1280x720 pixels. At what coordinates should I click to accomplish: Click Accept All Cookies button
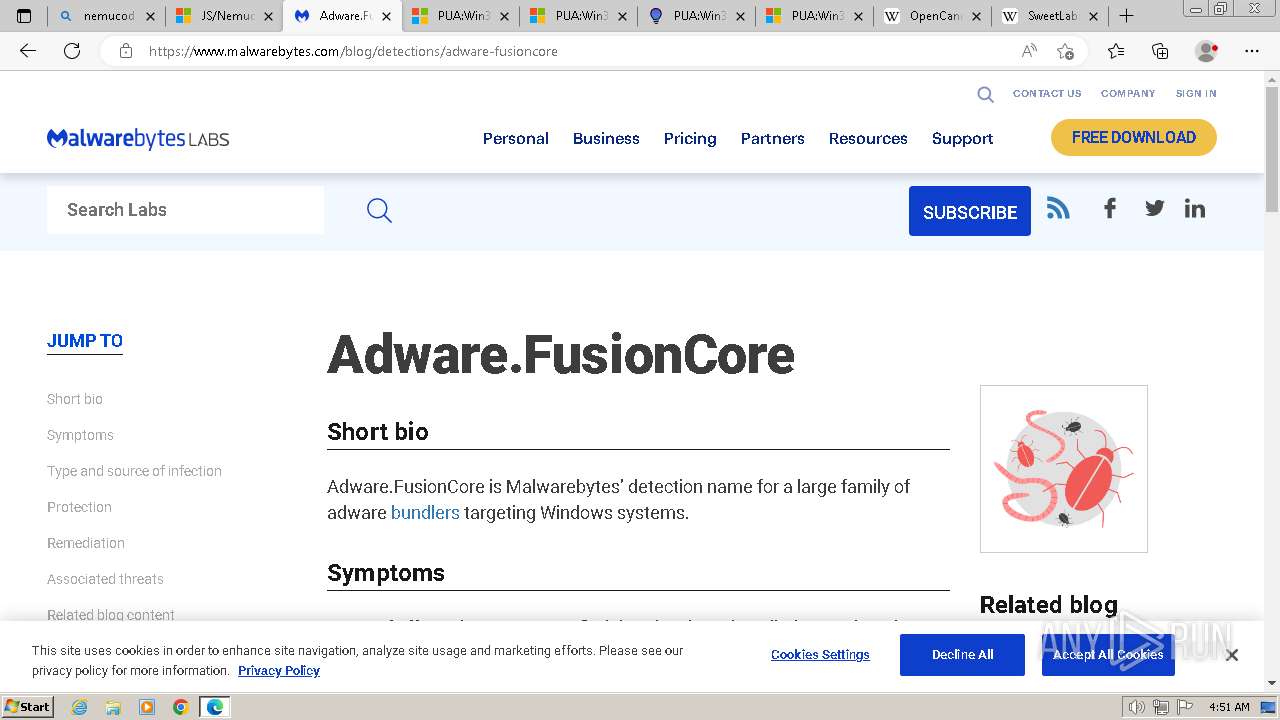coord(1108,655)
